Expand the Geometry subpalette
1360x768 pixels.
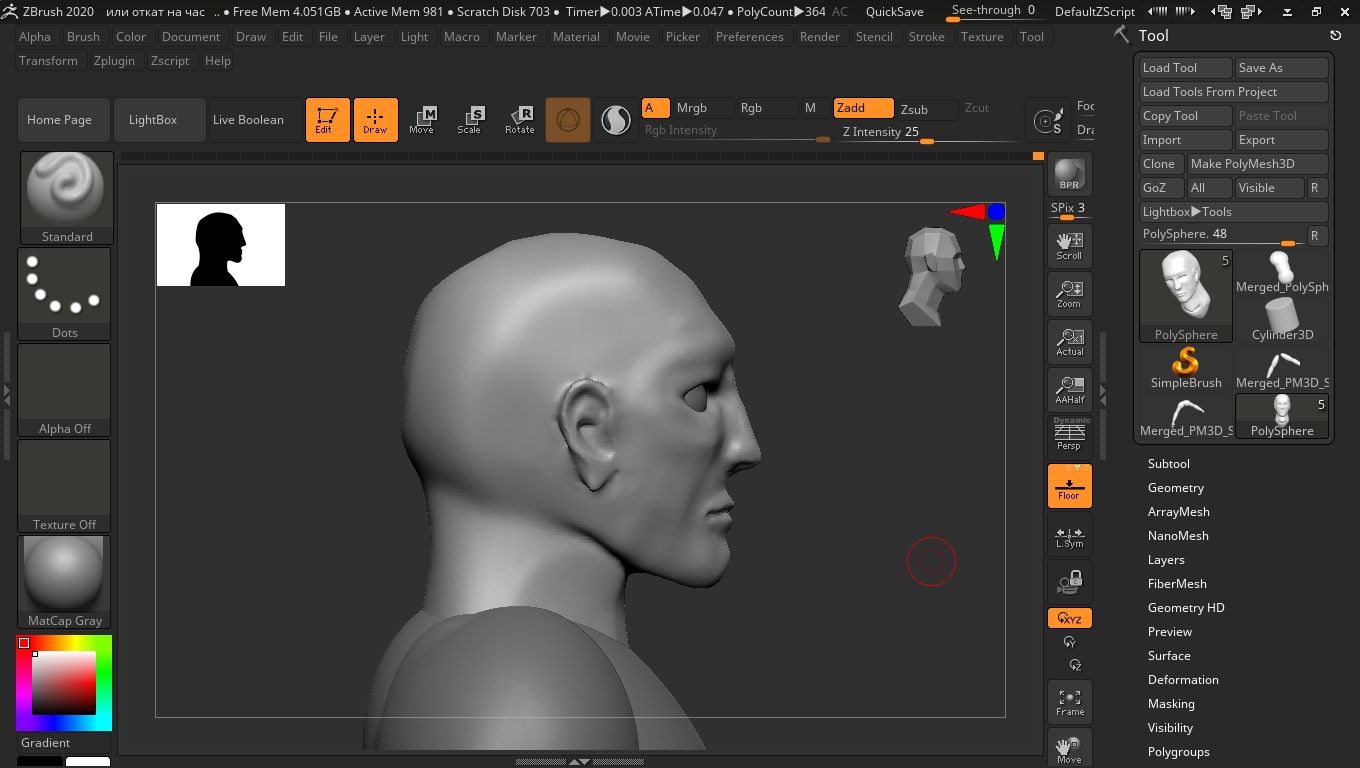click(1175, 488)
